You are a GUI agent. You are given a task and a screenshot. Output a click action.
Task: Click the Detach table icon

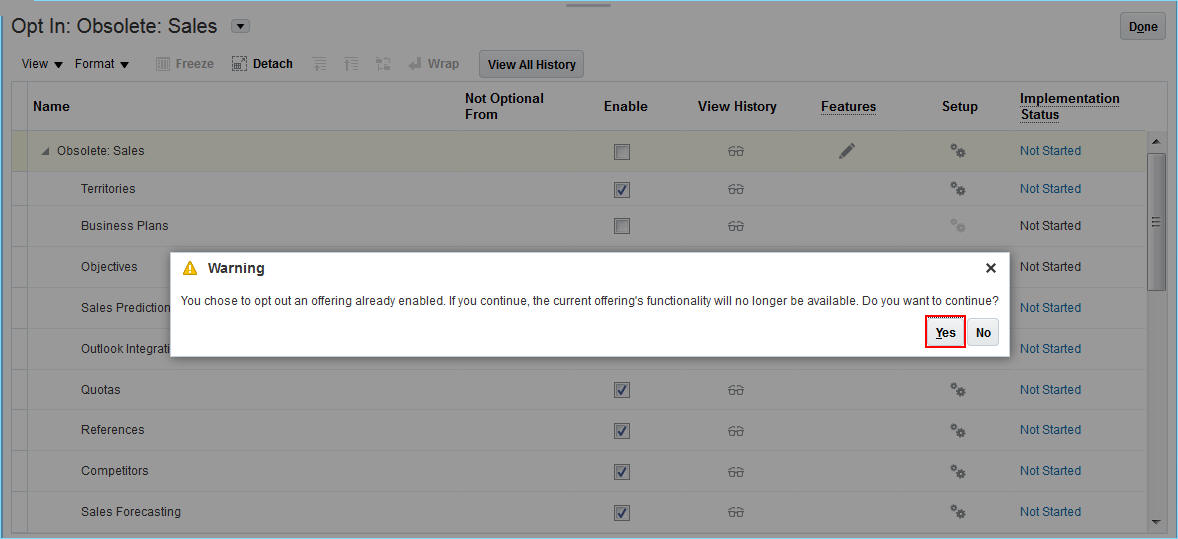click(239, 64)
